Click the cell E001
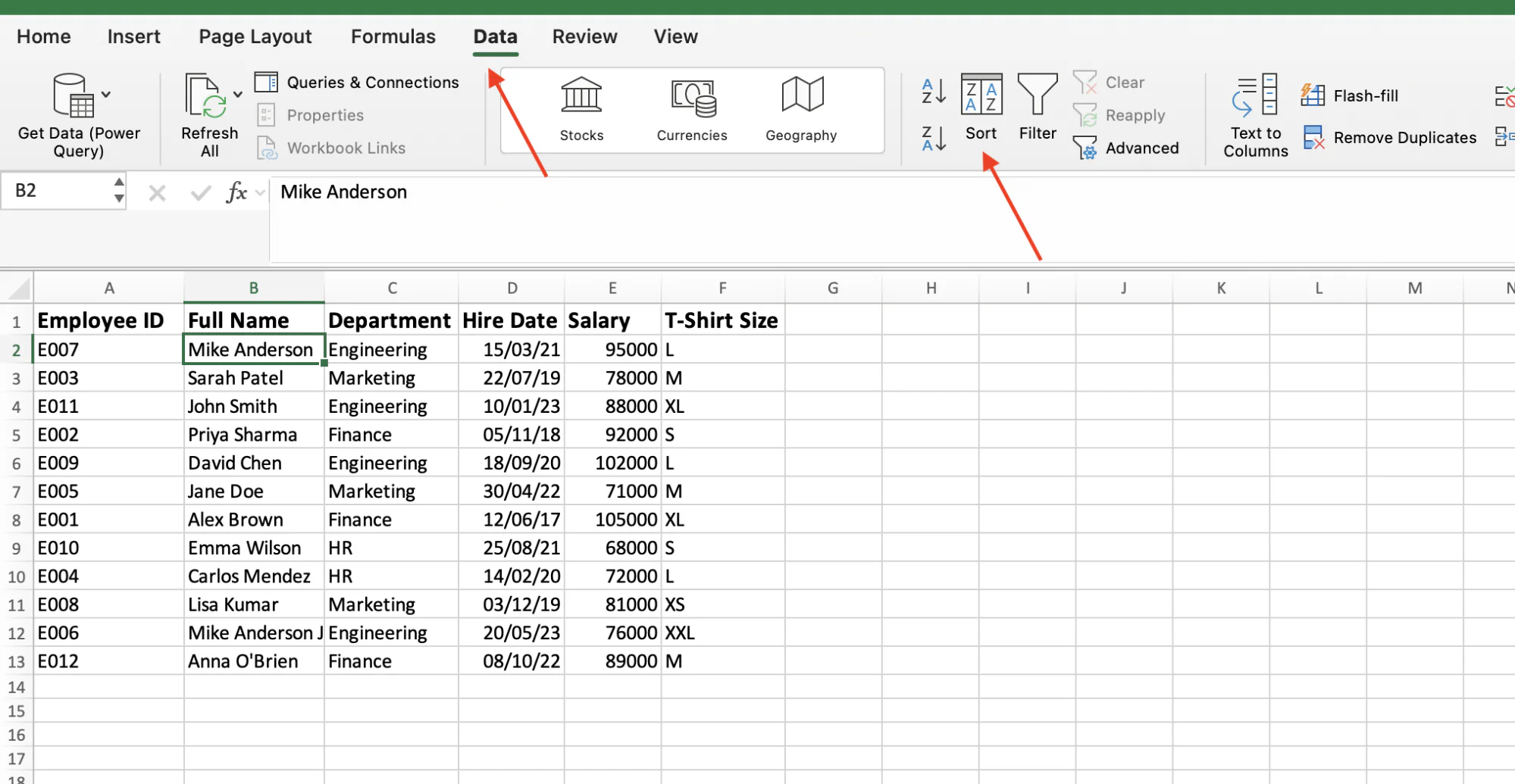The width and height of the screenshot is (1515, 784). 109,520
